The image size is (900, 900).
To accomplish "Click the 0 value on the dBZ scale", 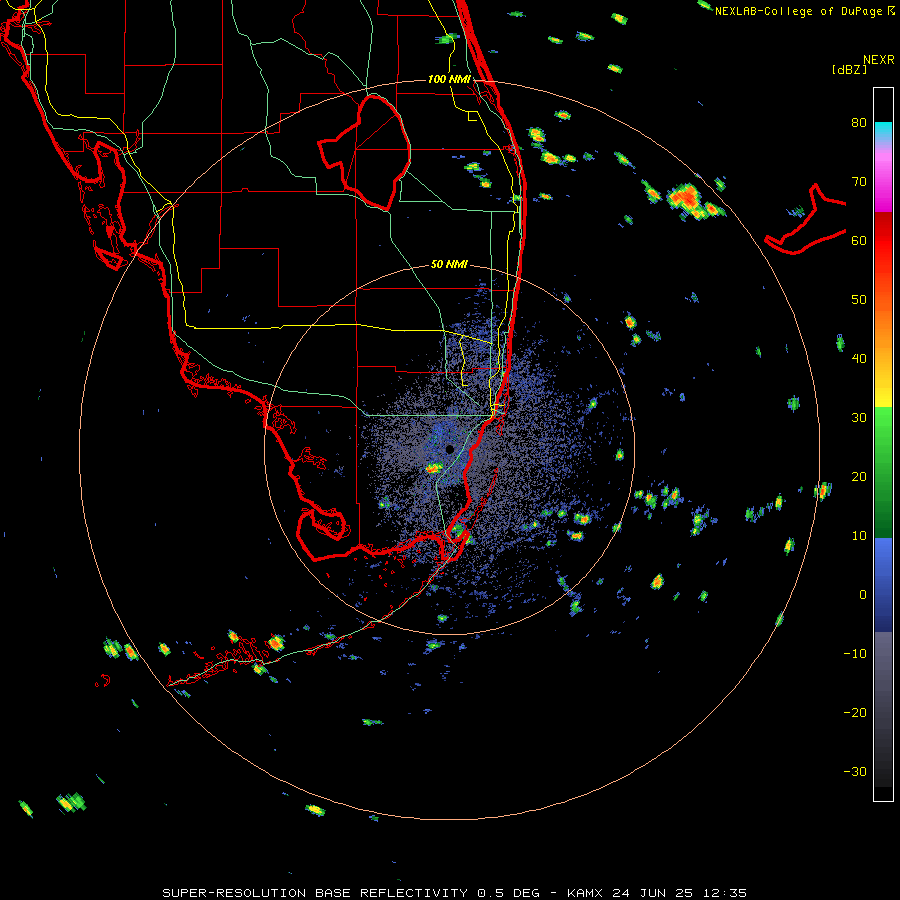I will tap(863, 595).
